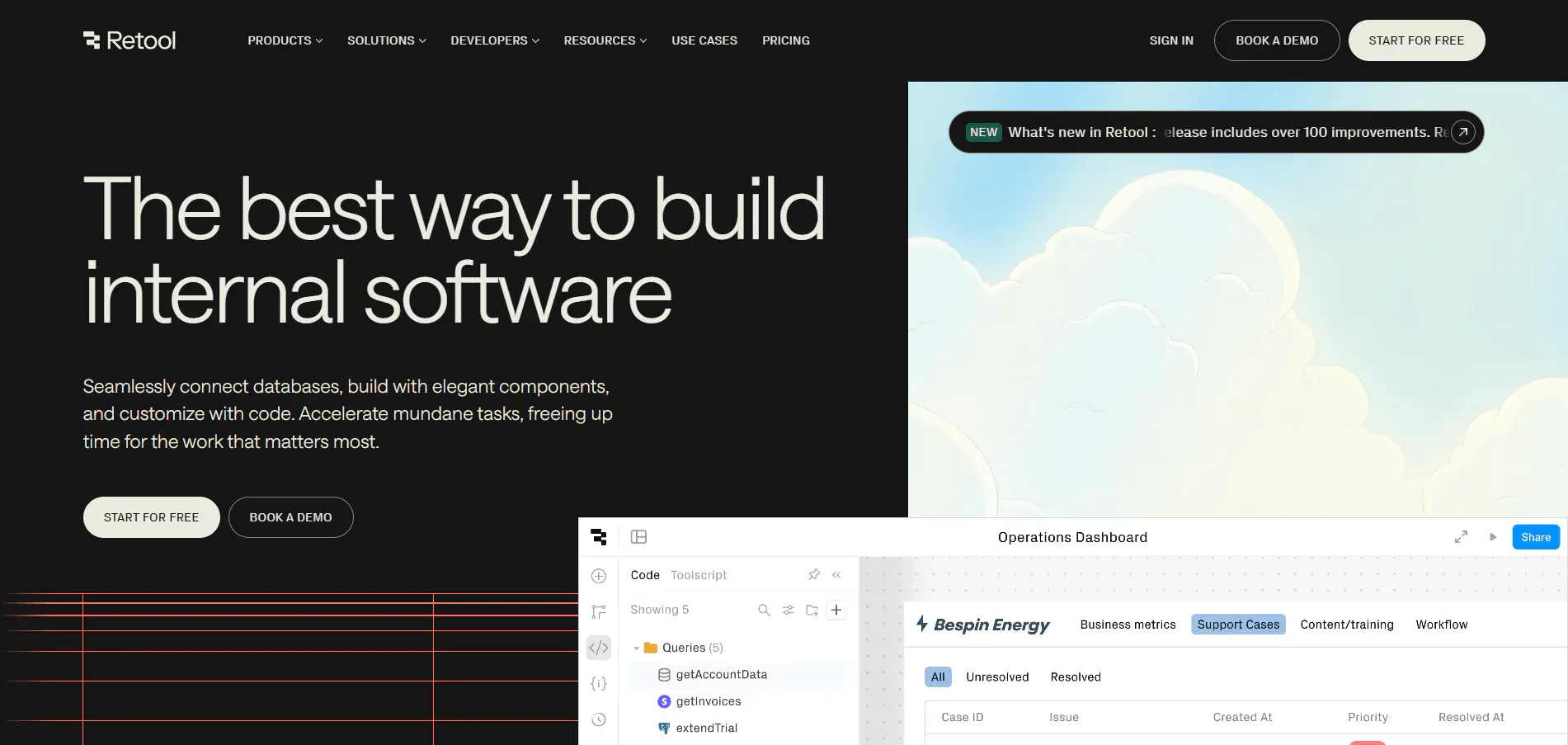1568x745 pixels.
Task: Open the filter sliders icon in the Code panel
Action: pos(788,610)
